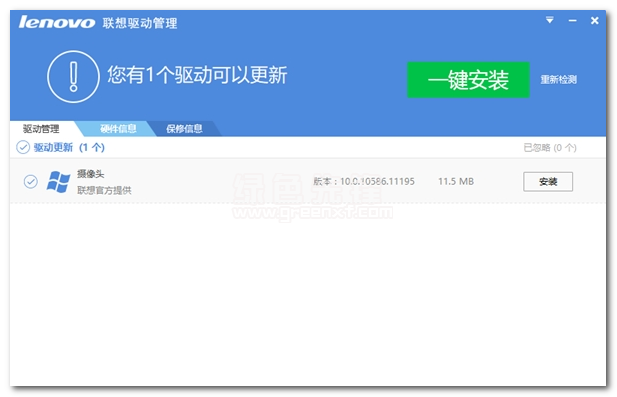Open the title bar dropdown menu arrow
The image size is (617, 397).
549,20
